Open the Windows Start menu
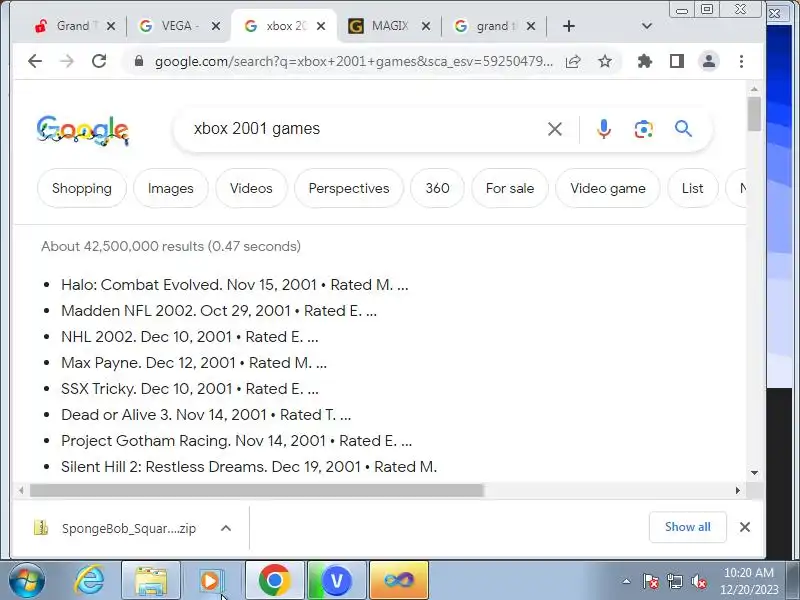 (27, 581)
